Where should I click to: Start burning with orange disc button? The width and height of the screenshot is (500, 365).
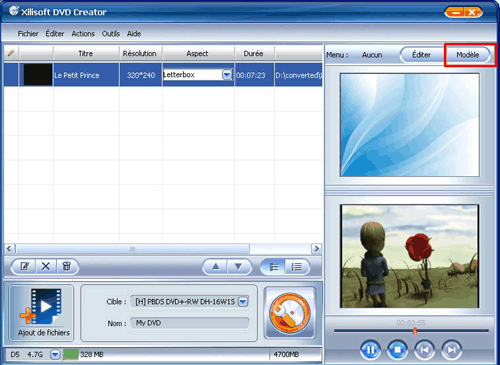point(290,313)
